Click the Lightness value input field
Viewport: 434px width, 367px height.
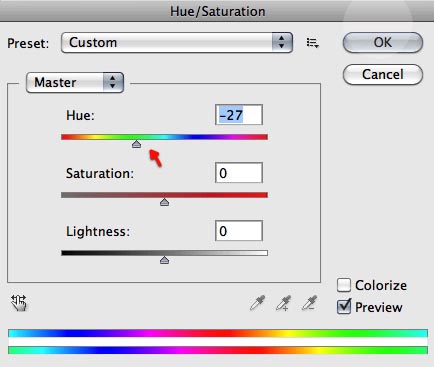click(239, 231)
